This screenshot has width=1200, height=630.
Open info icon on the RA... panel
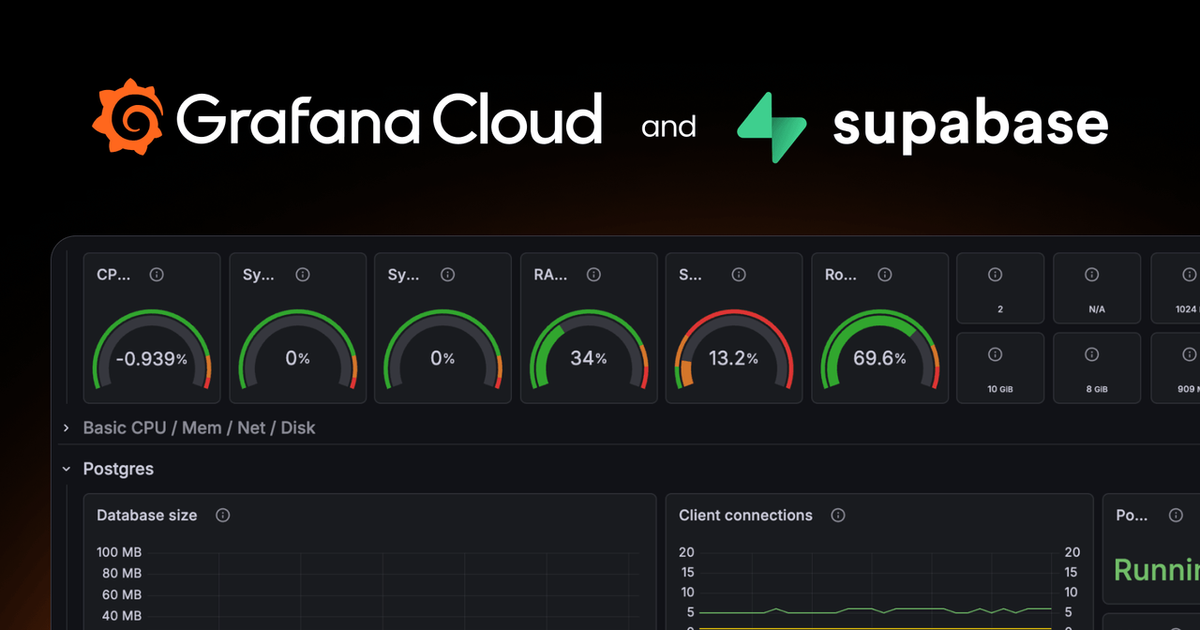pyautogui.click(x=595, y=274)
